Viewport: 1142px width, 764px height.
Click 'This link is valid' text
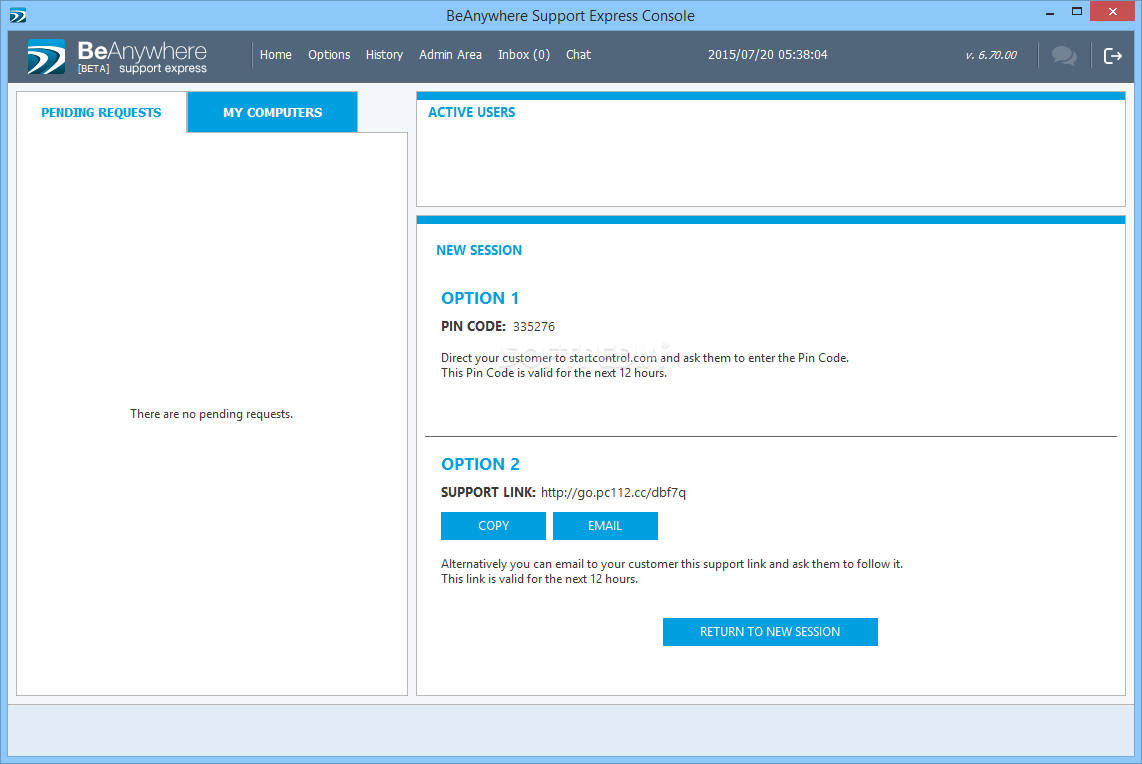(x=539, y=579)
